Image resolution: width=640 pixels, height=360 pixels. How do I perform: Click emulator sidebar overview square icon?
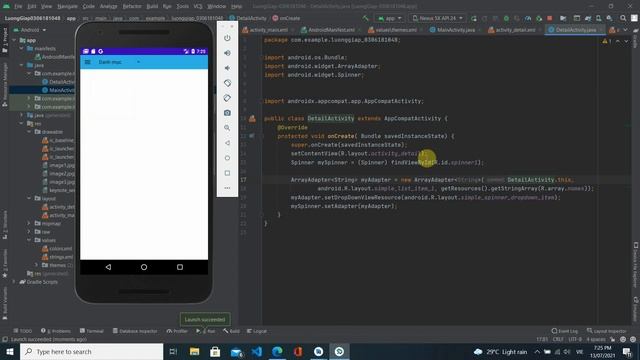tap(227, 173)
